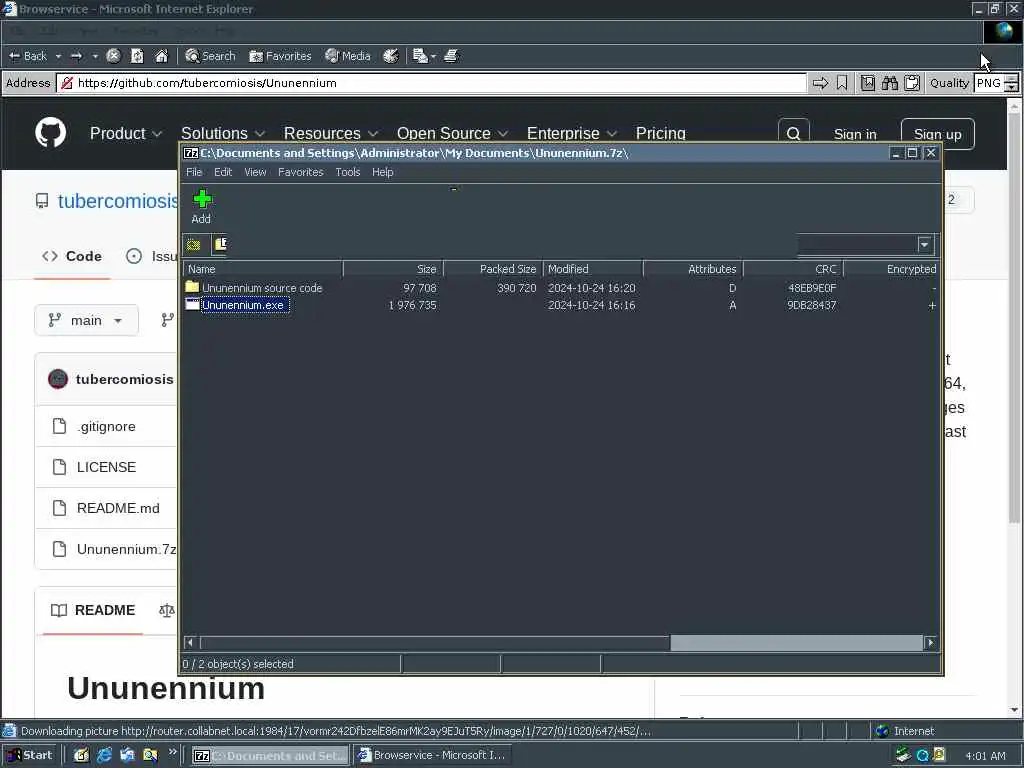Open the 7-Zip View menu

(255, 172)
